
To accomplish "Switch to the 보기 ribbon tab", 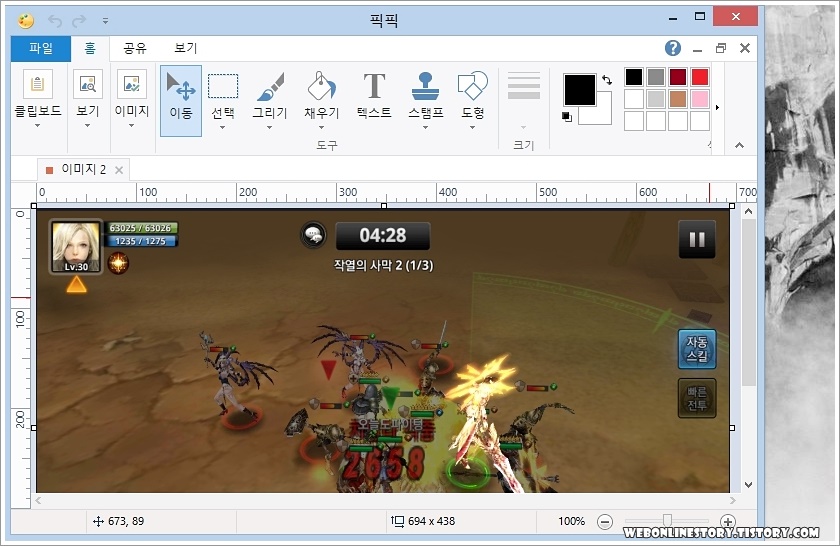I will 185,49.
